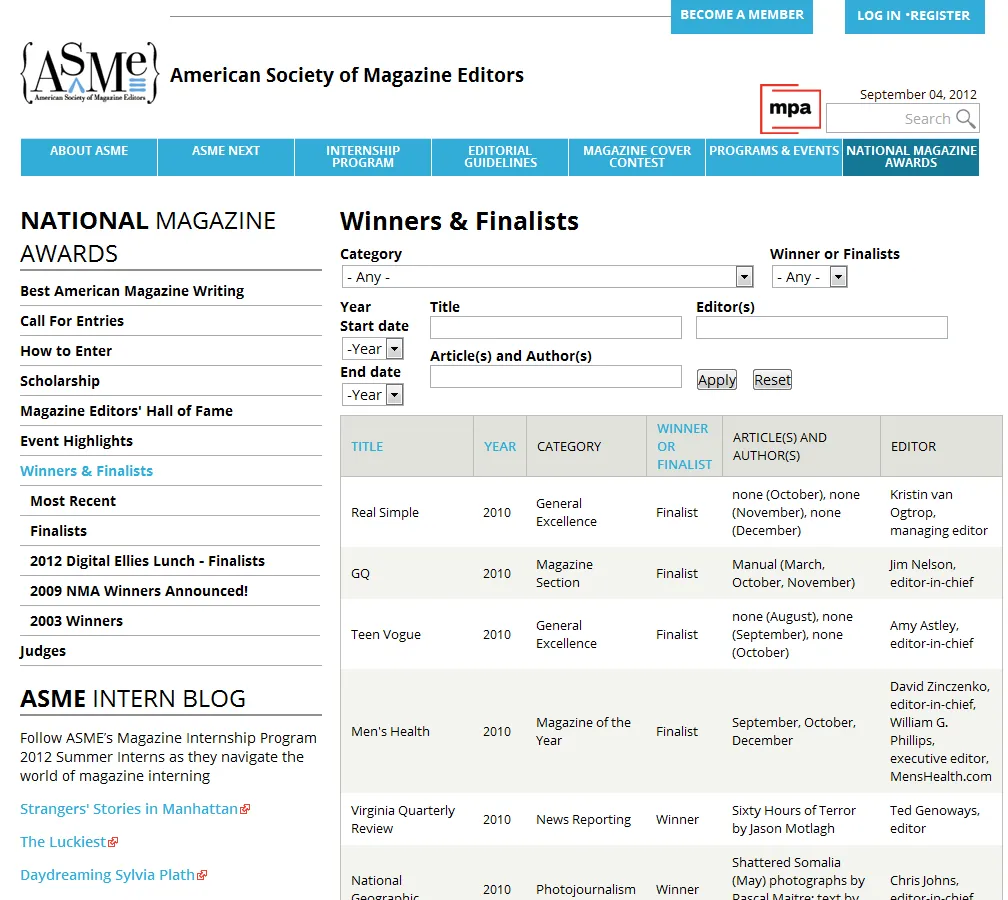The image size is (1008, 900).
Task: Open the Event Highlights link
Action: (76, 441)
